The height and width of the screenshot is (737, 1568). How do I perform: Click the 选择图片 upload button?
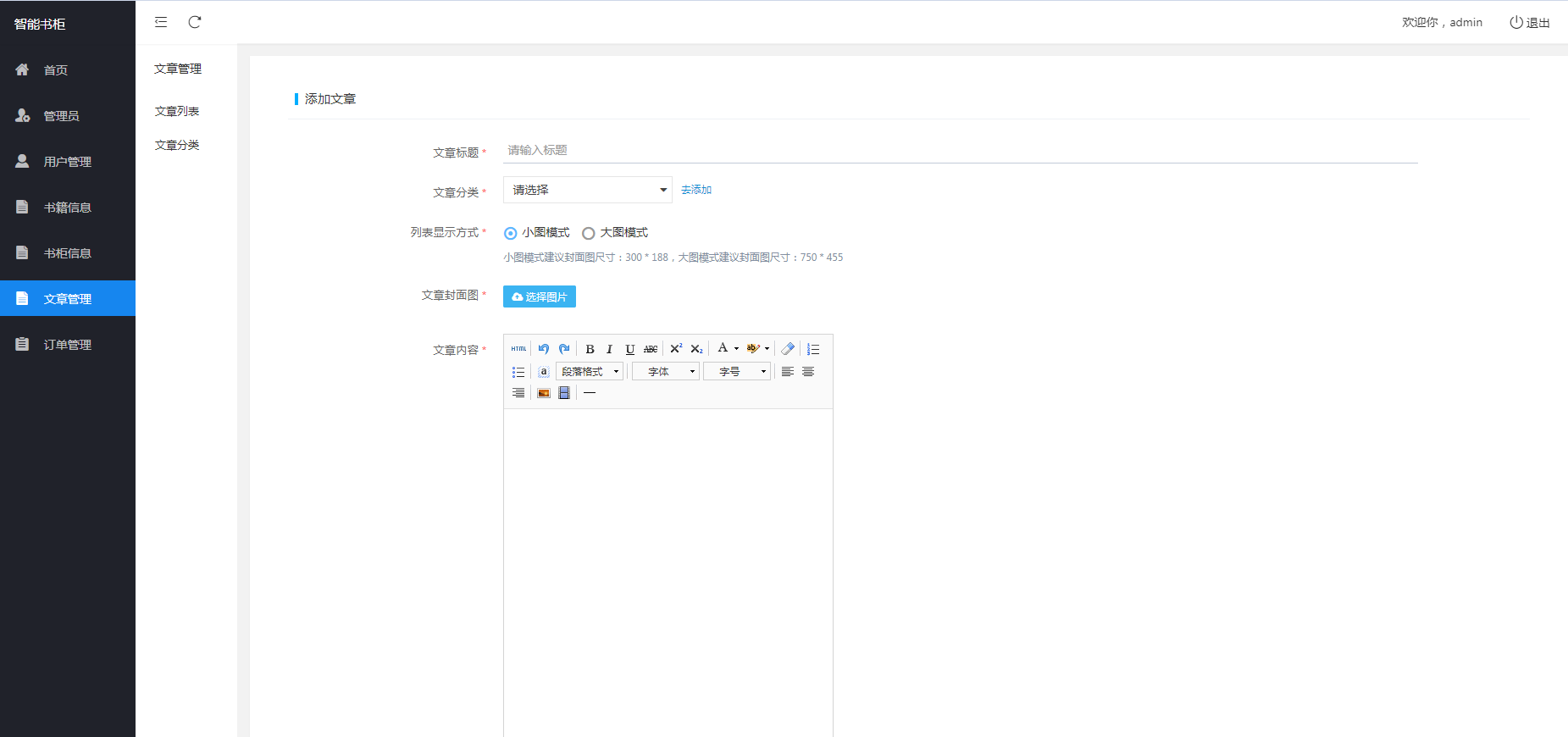coord(540,296)
